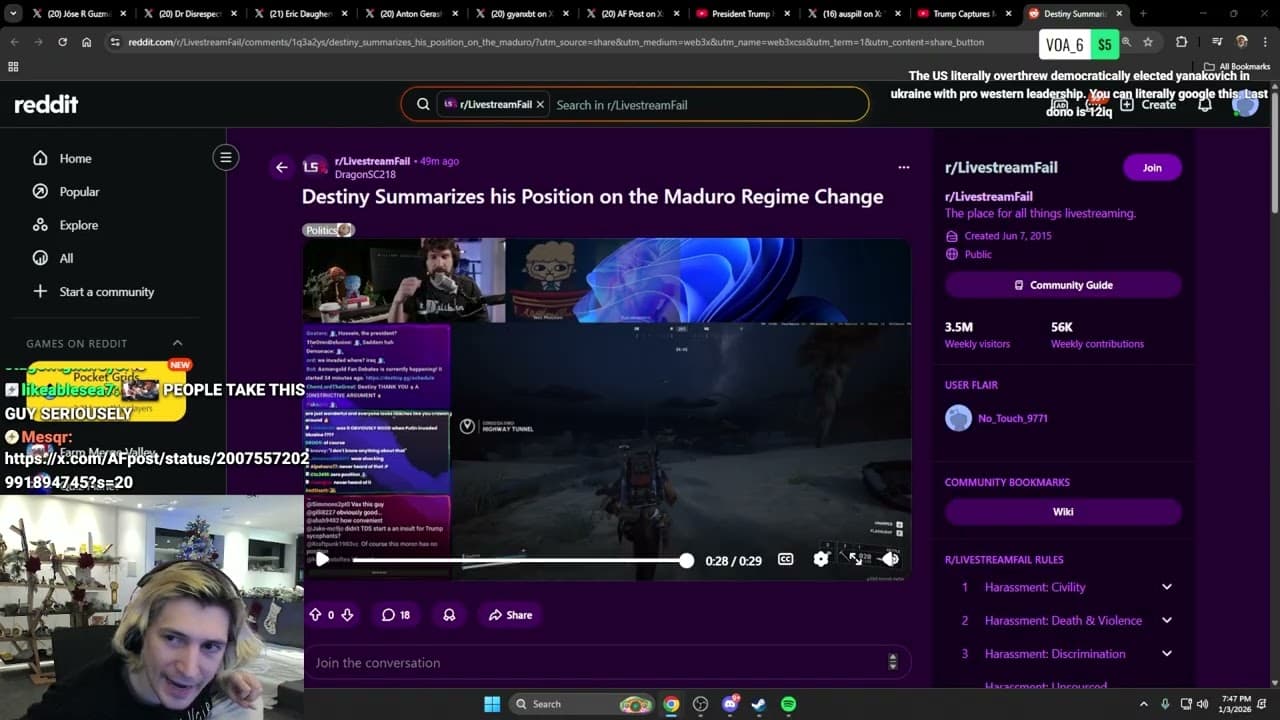Screen dimensions: 1280x720
Task: Mute the video with the volume icon
Action: coord(889,560)
